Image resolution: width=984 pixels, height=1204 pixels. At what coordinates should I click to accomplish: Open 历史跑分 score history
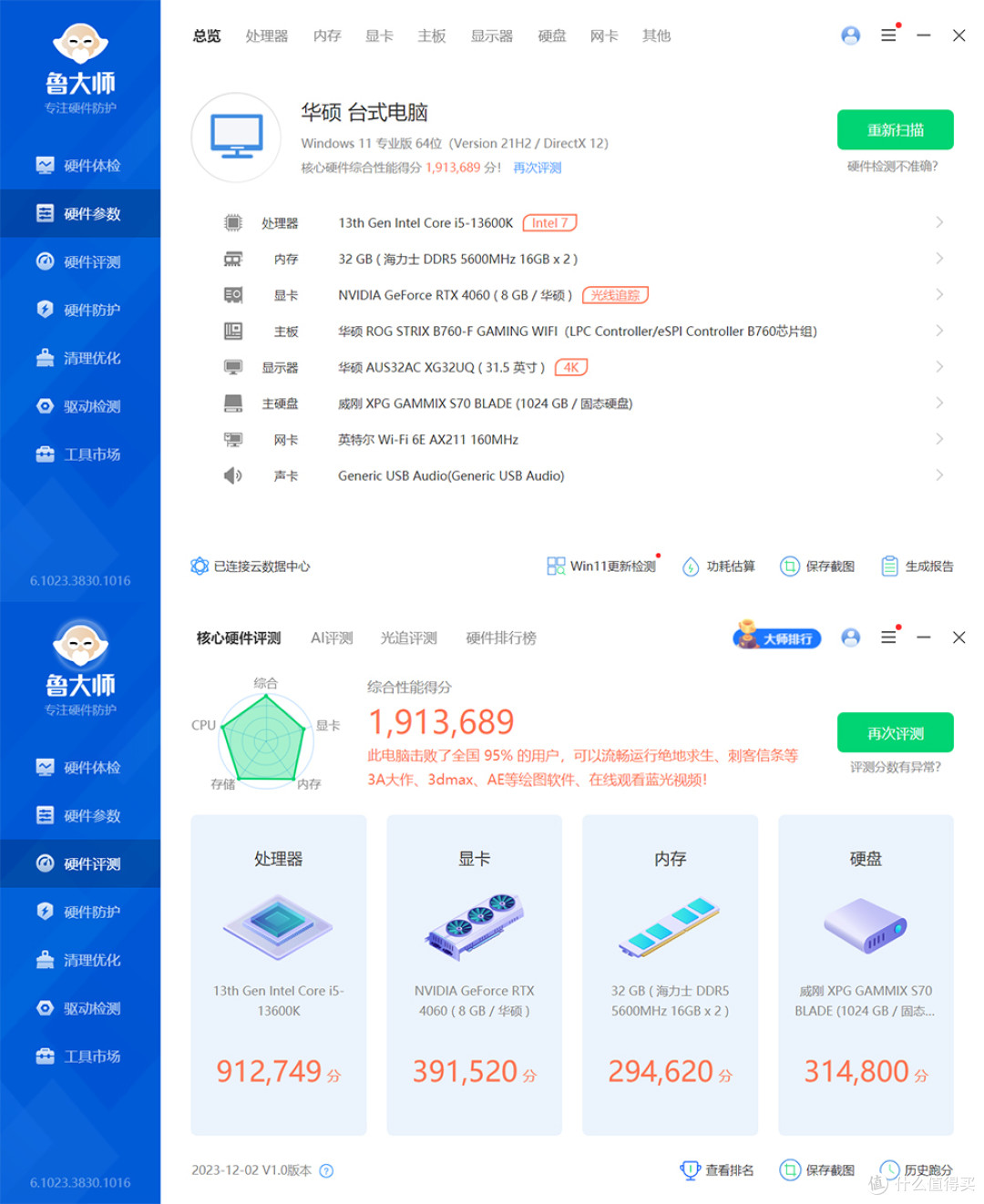pyautogui.click(x=917, y=1170)
